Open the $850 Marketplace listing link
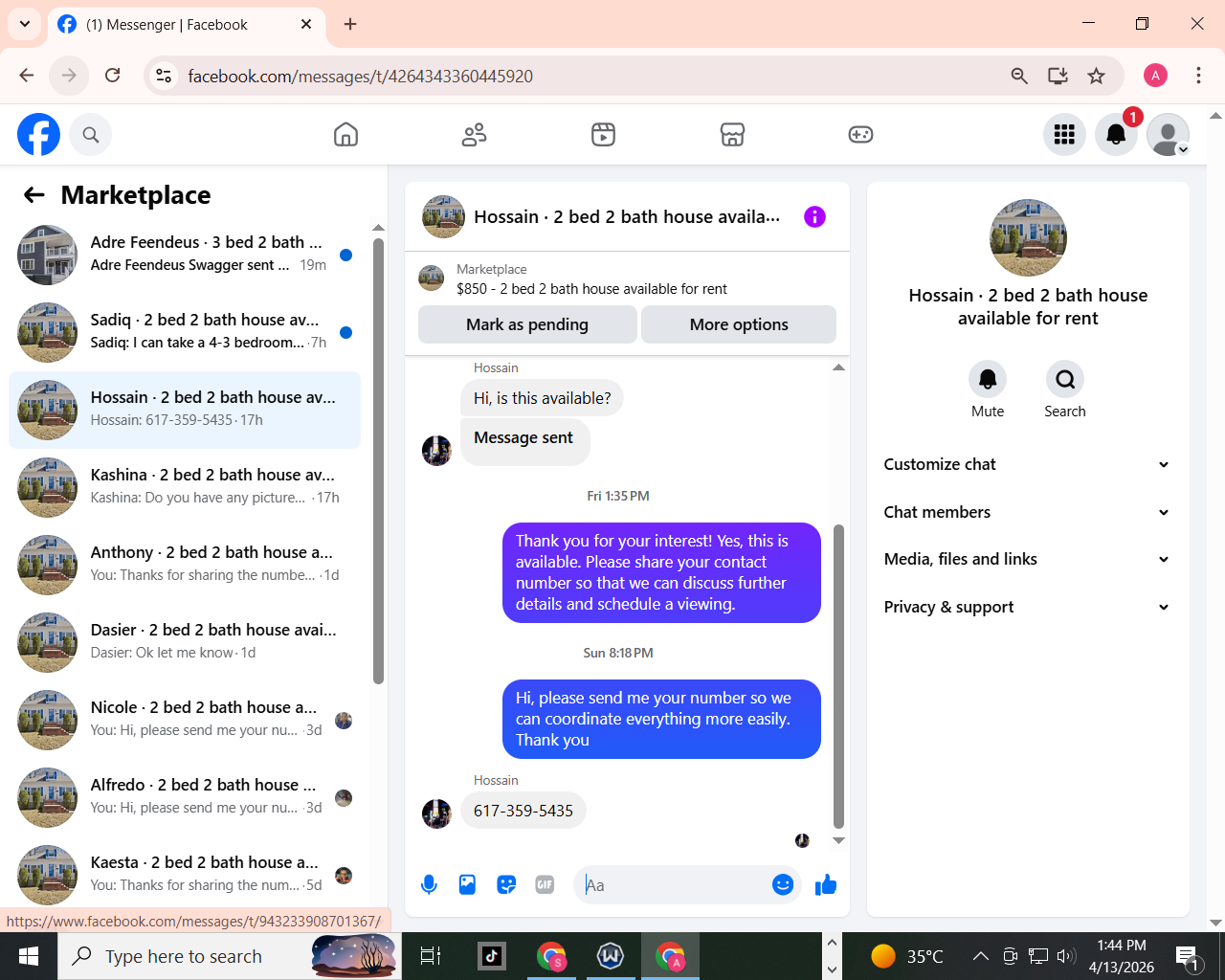The image size is (1225, 980). [591, 289]
